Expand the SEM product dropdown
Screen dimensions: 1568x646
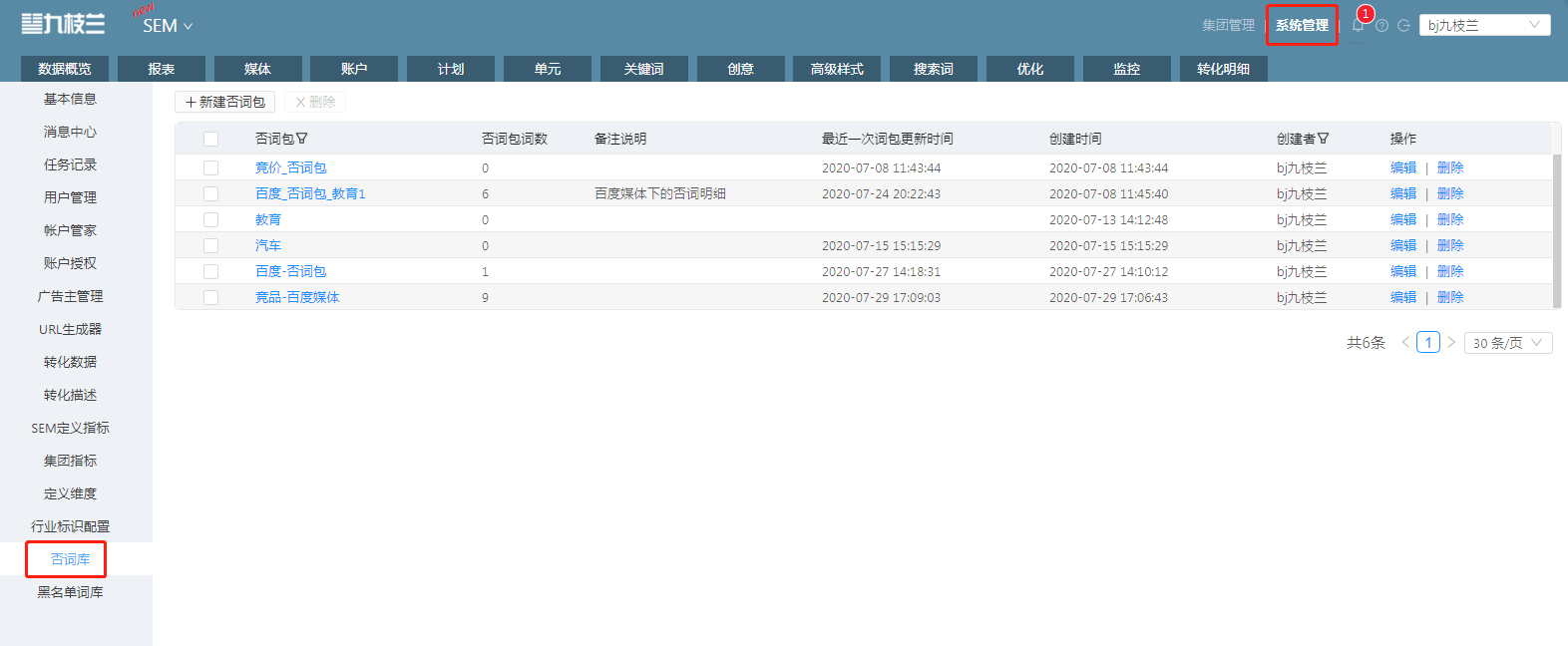168,26
